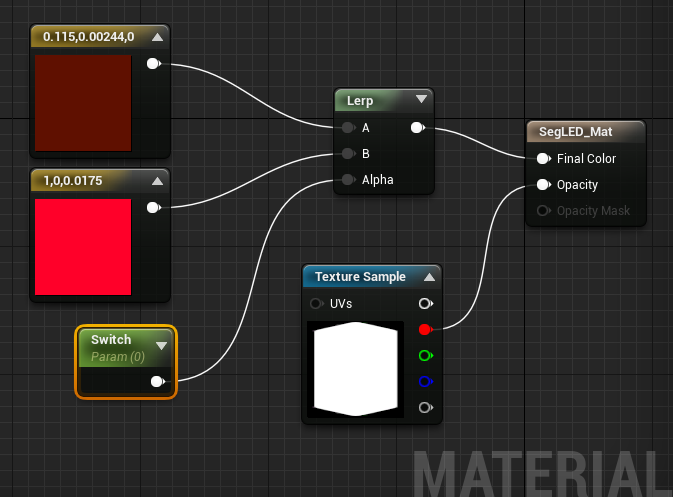Image resolution: width=673 pixels, height=497 pixels.
Task: Expand the Lerp node preview arrow
Action: point(421,99)
